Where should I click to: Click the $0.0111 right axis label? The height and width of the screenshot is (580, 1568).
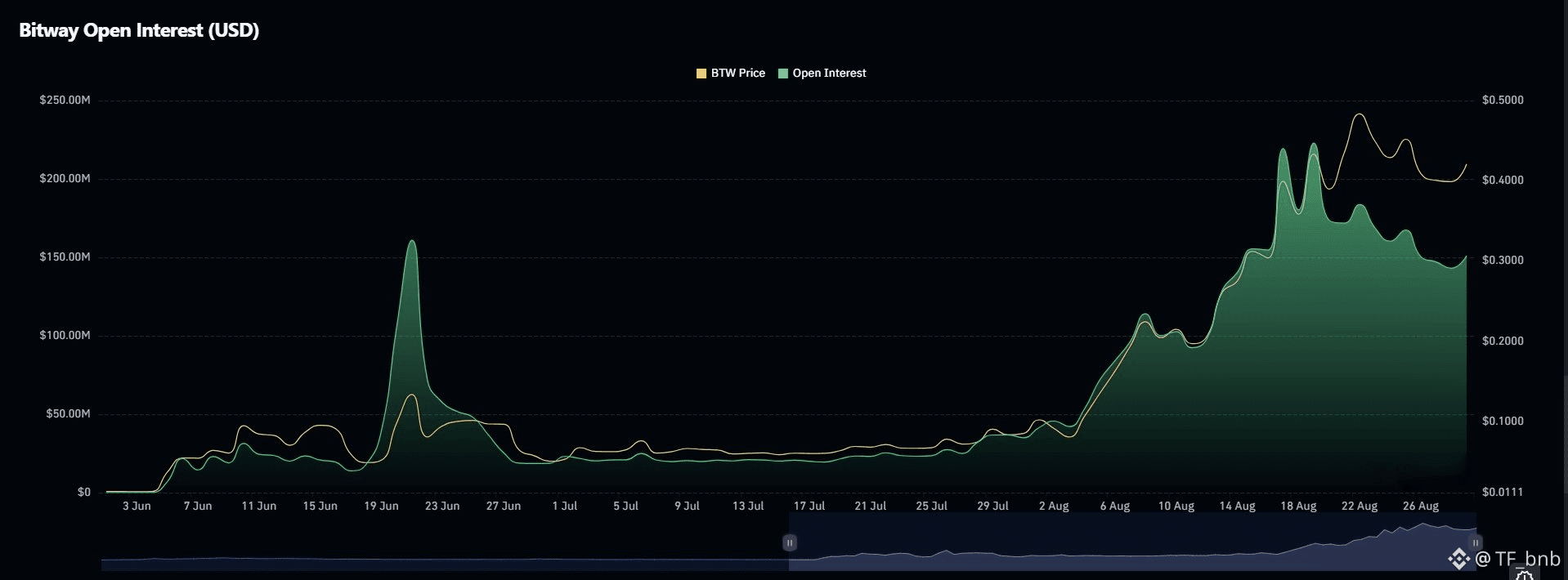click(1503, 492)
